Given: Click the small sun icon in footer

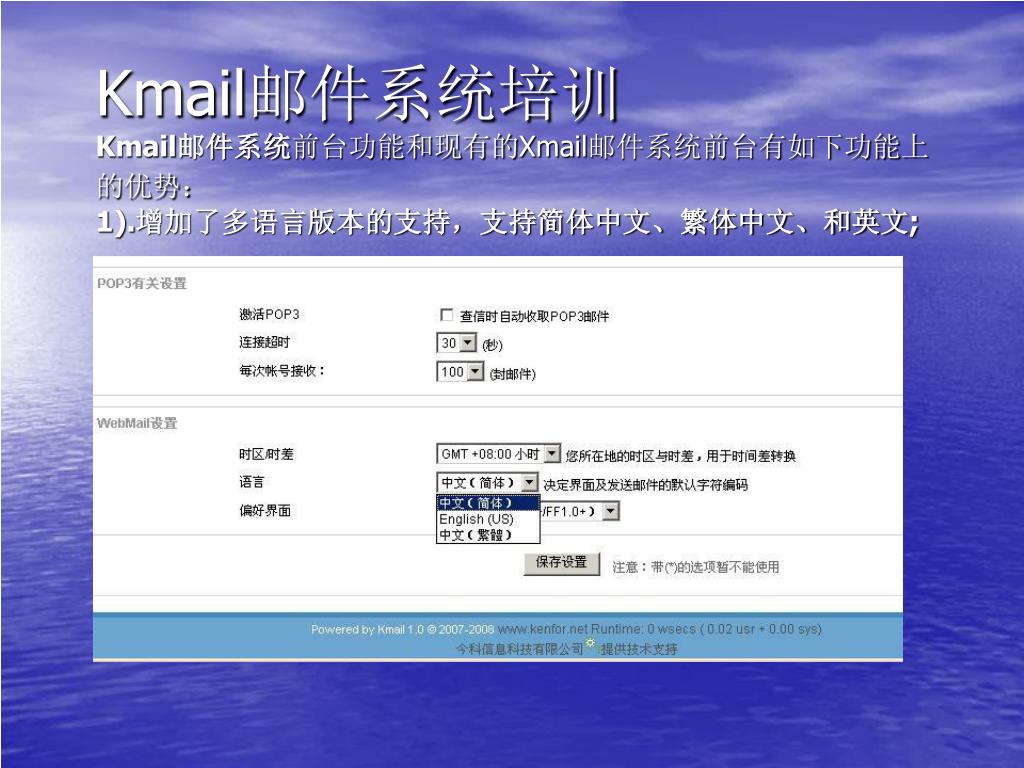Looking at the screenshot, I should click(590, 643).
